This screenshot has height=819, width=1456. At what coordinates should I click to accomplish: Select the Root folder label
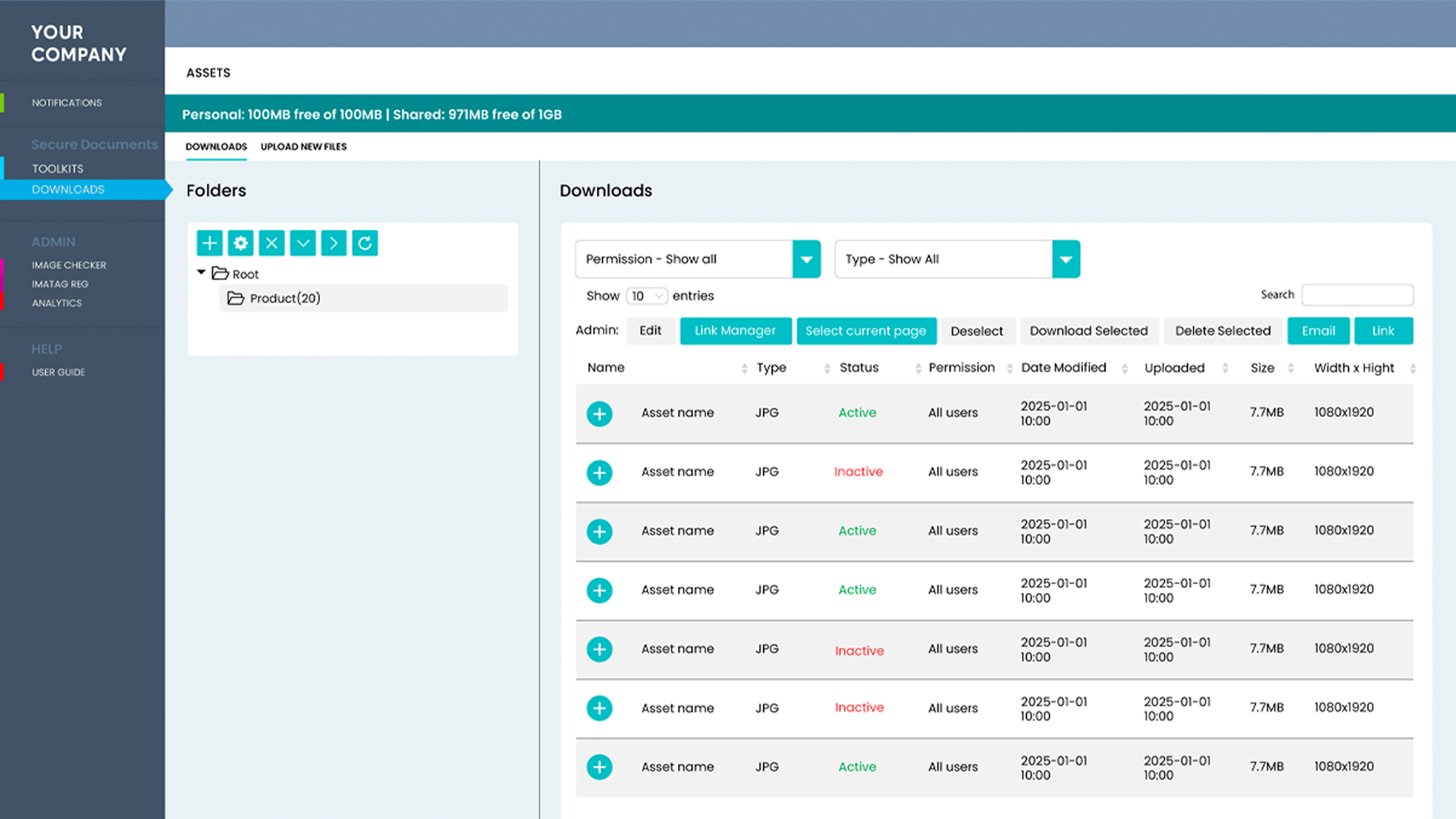246,275
